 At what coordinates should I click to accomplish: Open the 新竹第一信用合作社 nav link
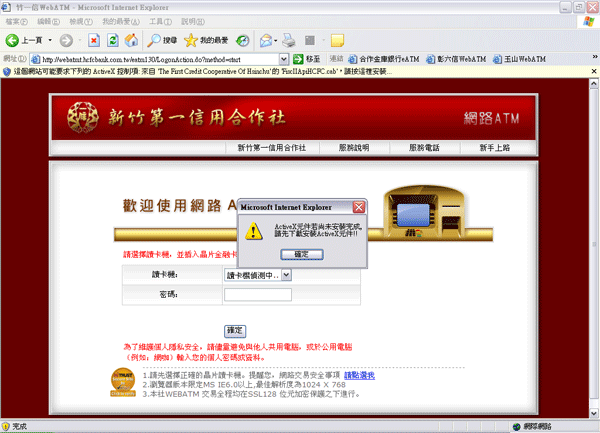click(x=272, y=148)
